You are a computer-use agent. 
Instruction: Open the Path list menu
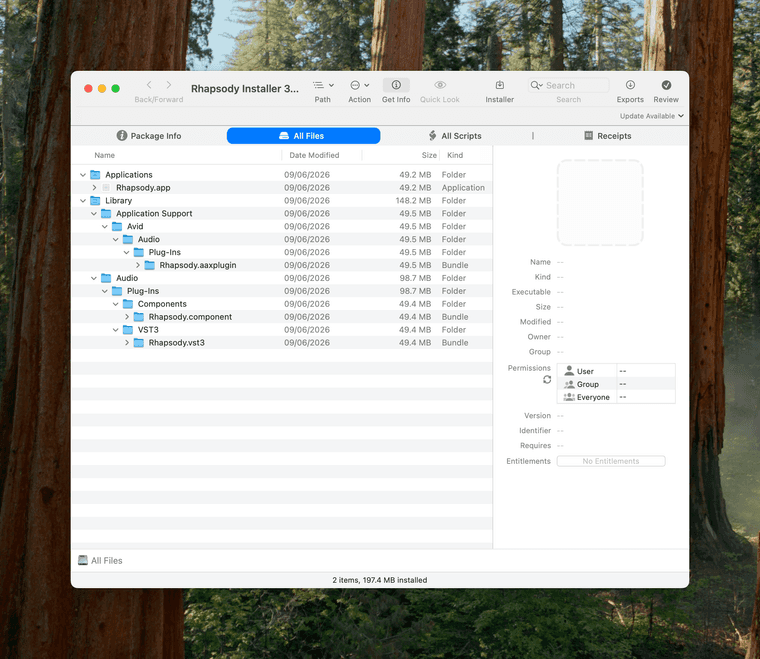323,85
